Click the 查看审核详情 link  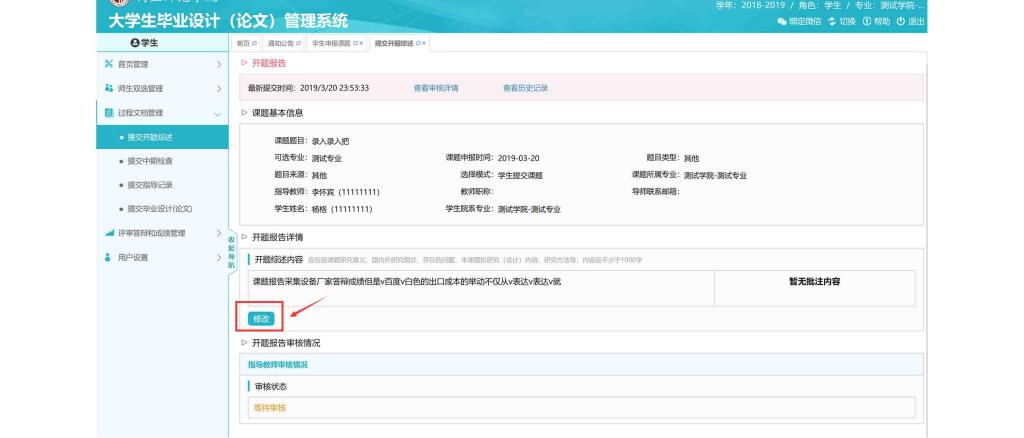click(x=436, y=88)
